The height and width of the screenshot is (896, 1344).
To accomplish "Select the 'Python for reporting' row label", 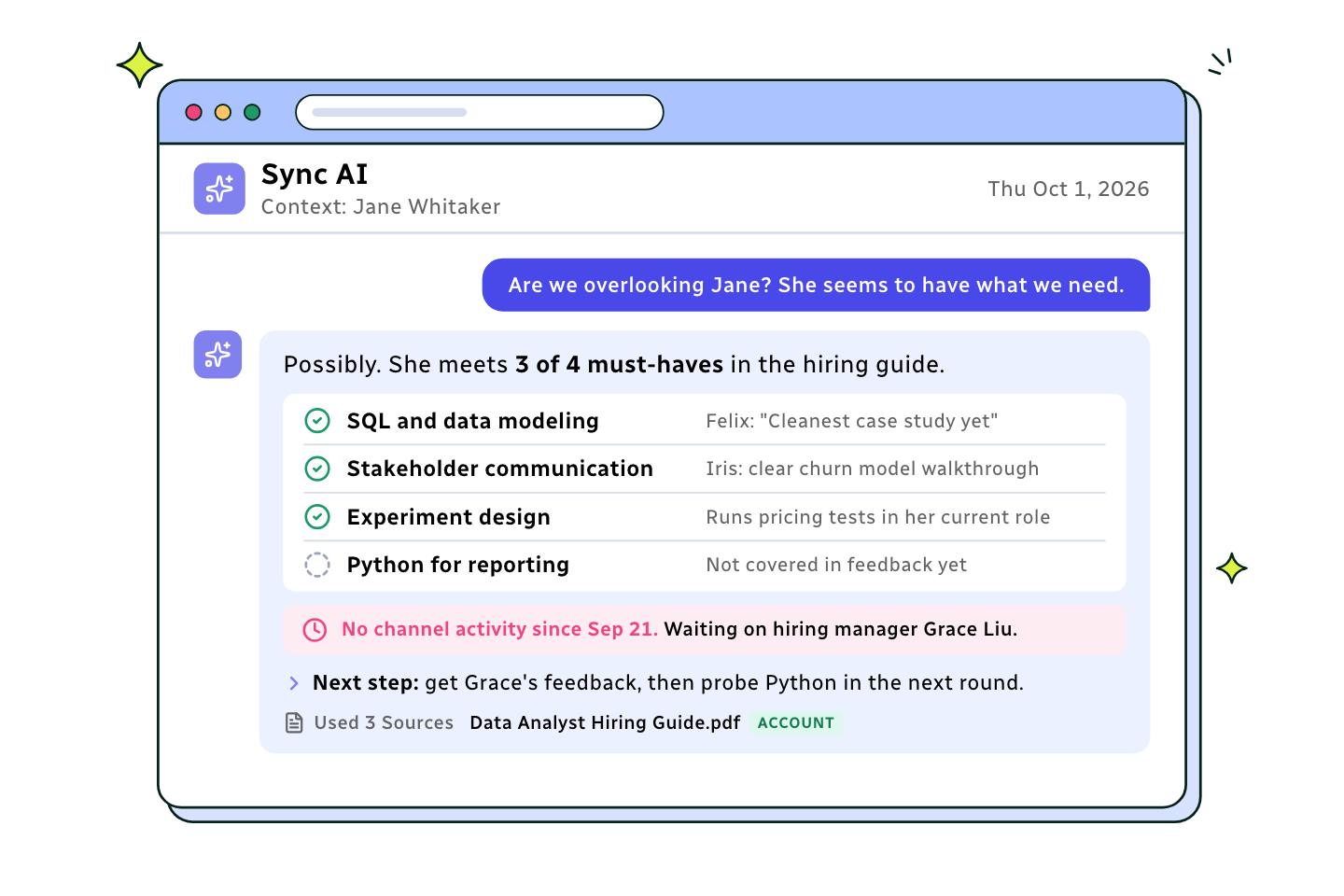I will [457, 565].
